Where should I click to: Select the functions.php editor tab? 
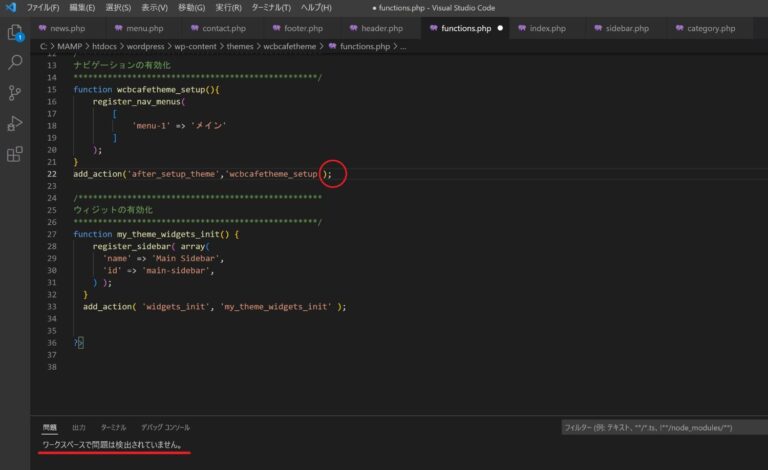click(466, 28)
